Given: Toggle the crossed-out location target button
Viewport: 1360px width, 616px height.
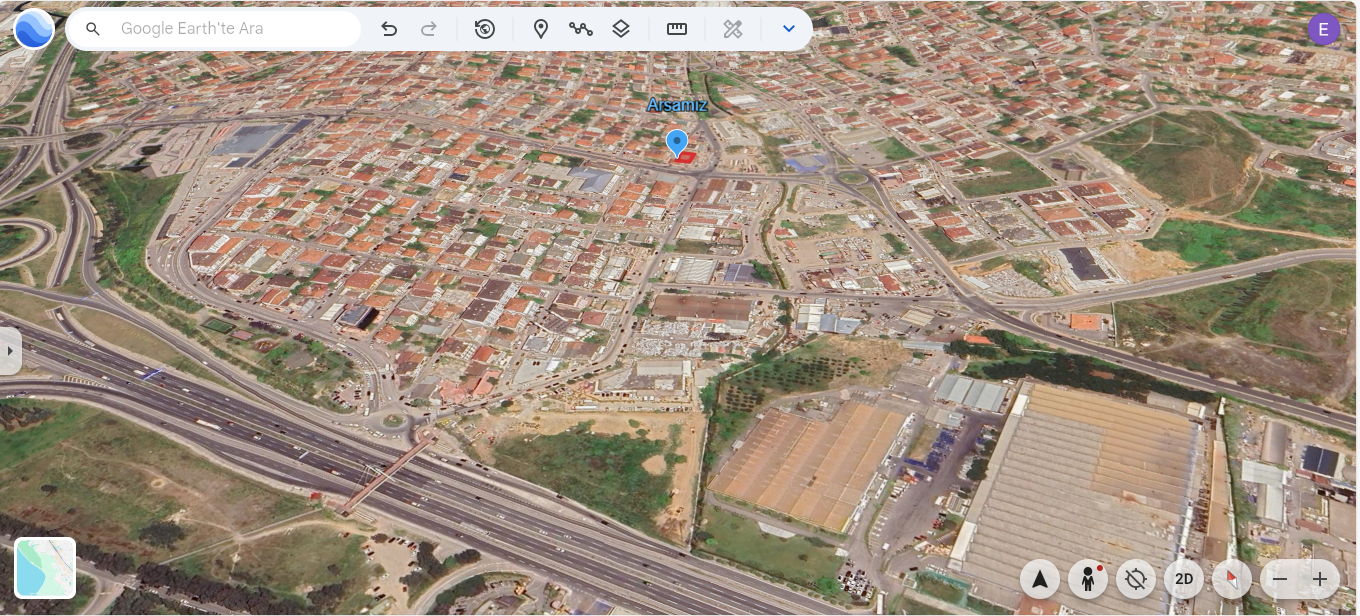Looking at the screenshot, I should (x=1136, y=579).
